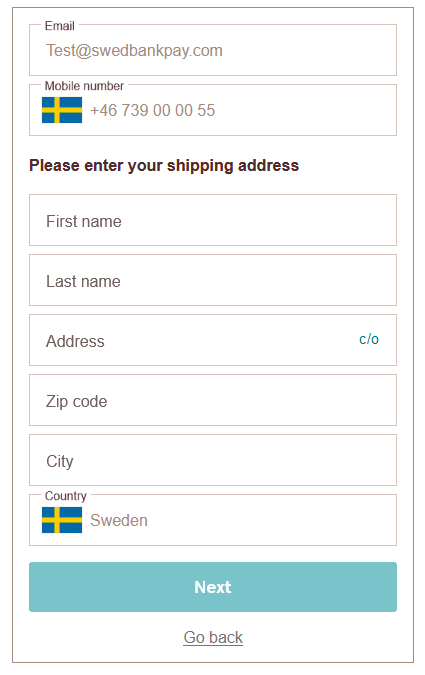Click into the First name field
The height and width of the screenshot is (675, 425).
(x=213, y=220)
